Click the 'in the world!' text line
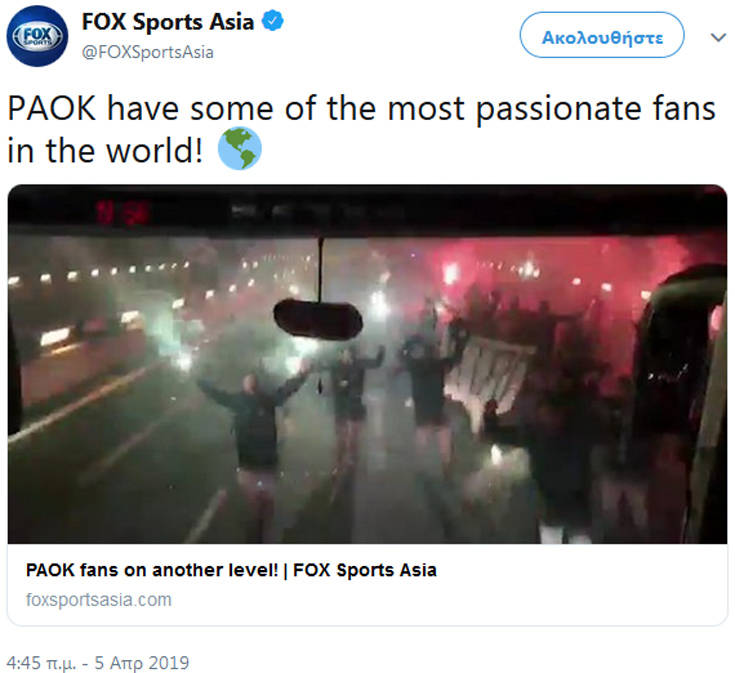735x673 pixels. [105, 151]
